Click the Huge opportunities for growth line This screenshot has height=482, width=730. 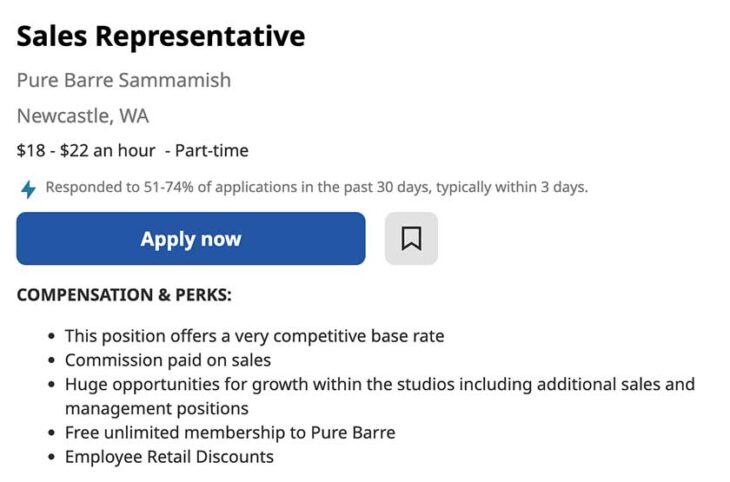(x=379, y=384)
